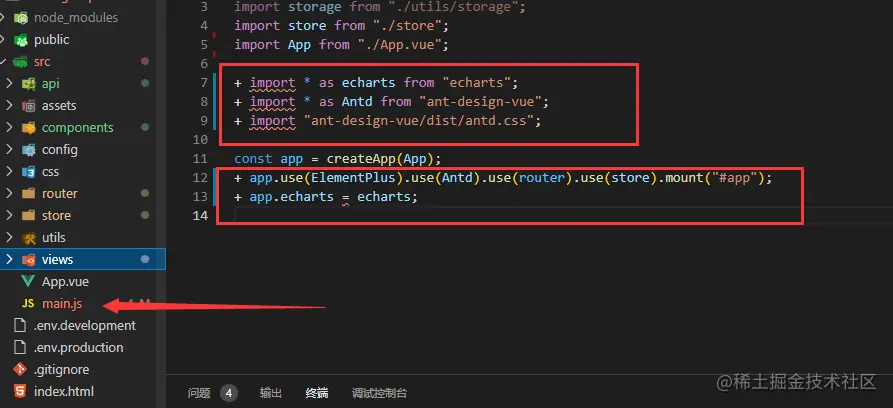Viewport: 893px width, 408px height.
Task: Switch to the 终端 panel tab
Action: [x=317, y=393]
